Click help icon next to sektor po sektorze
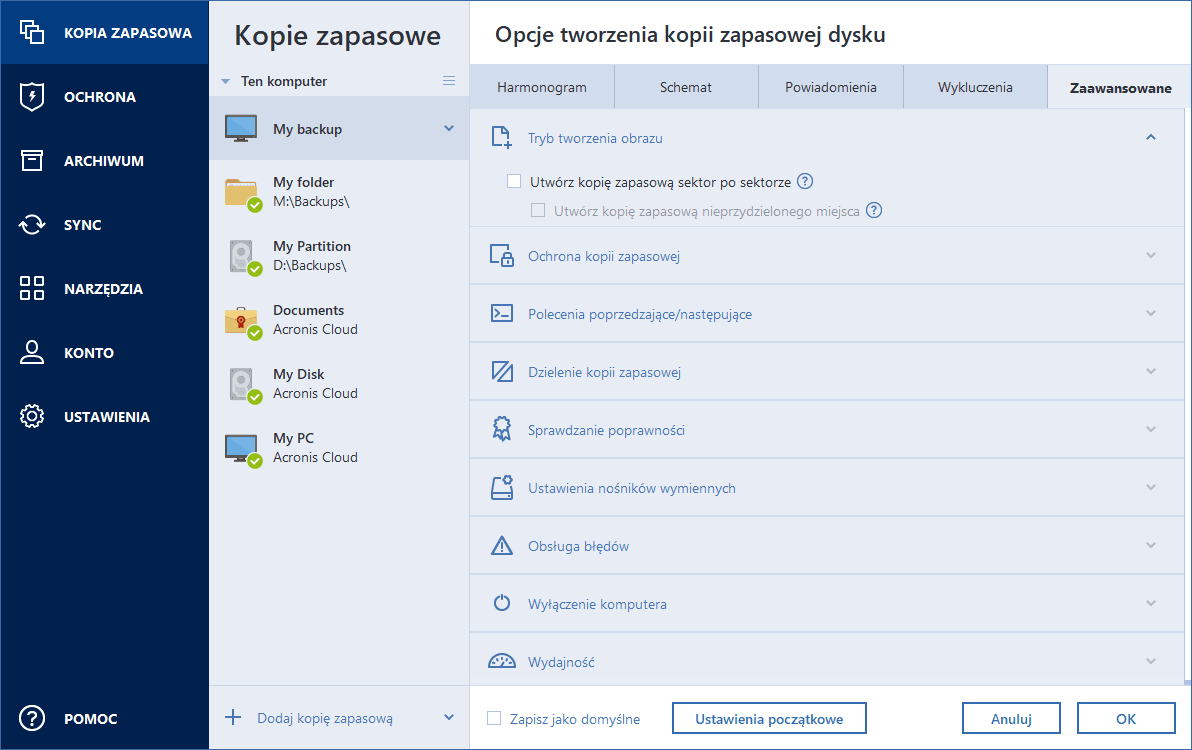1192x750 pixels. click(x=805, y=182)
